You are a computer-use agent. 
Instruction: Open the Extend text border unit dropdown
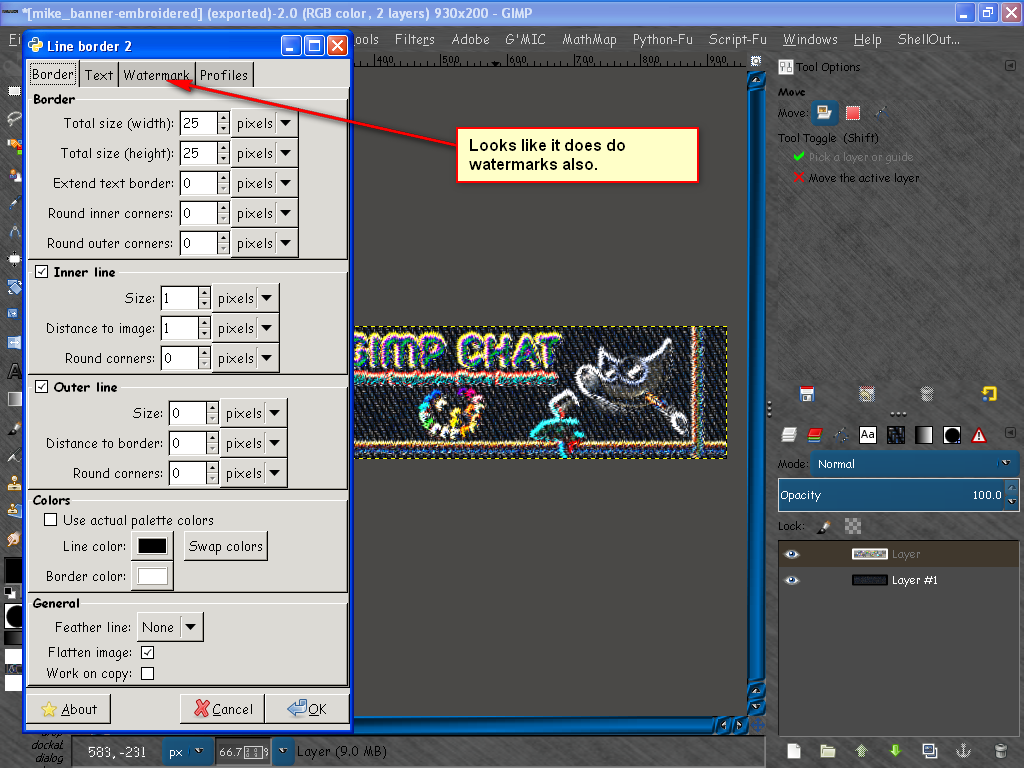(264, 184)
